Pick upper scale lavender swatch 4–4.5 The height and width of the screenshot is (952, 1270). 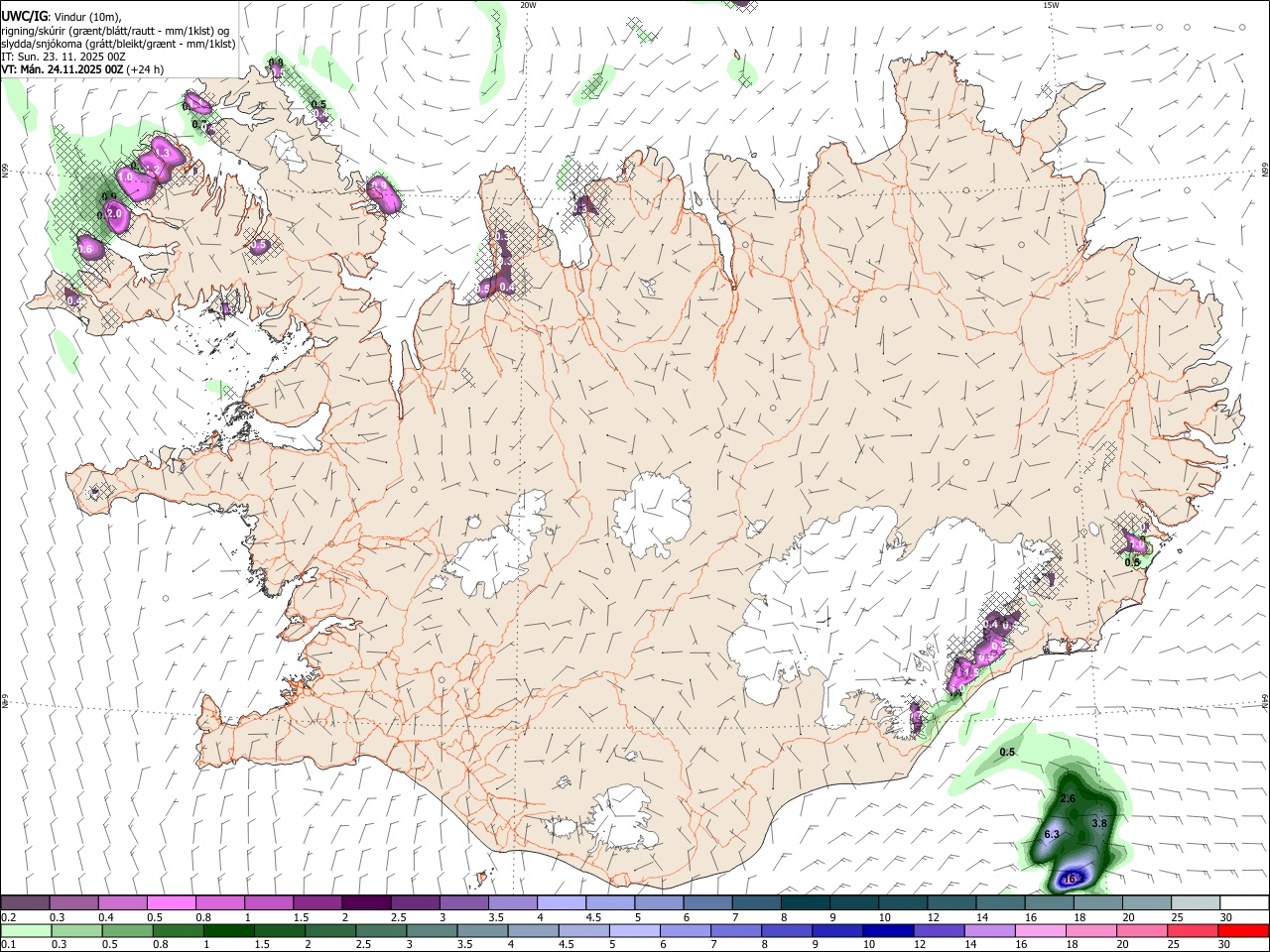point(562,902)
